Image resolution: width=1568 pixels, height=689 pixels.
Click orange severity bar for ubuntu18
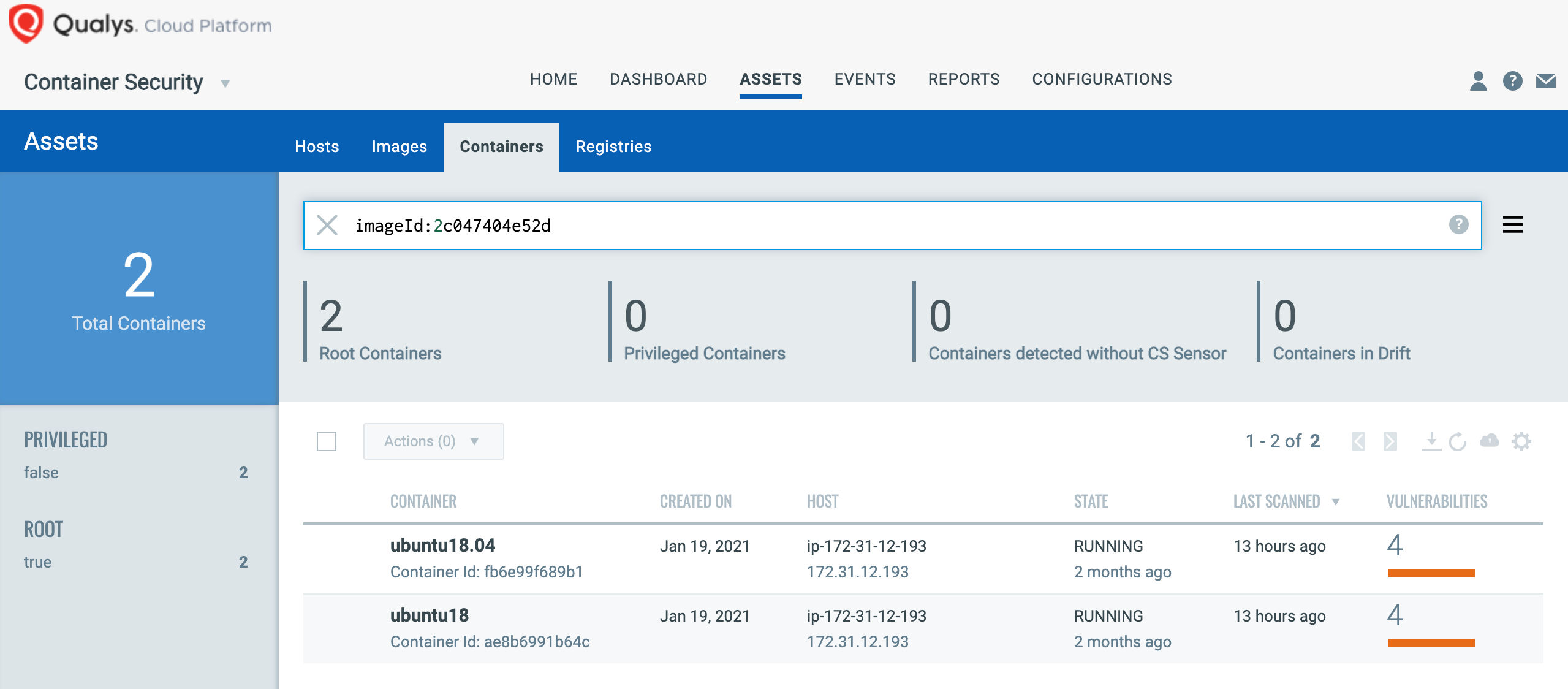tap(1431, 642)
